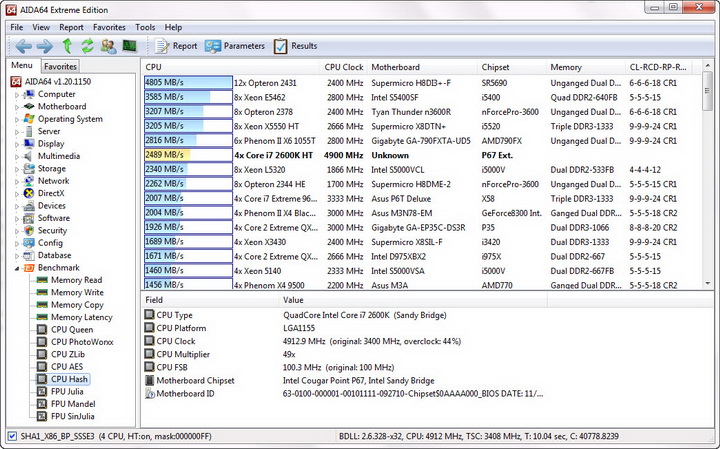The image size is (720, 449).
Task: Select the CPU Hash benchmark
Action: 62,379
